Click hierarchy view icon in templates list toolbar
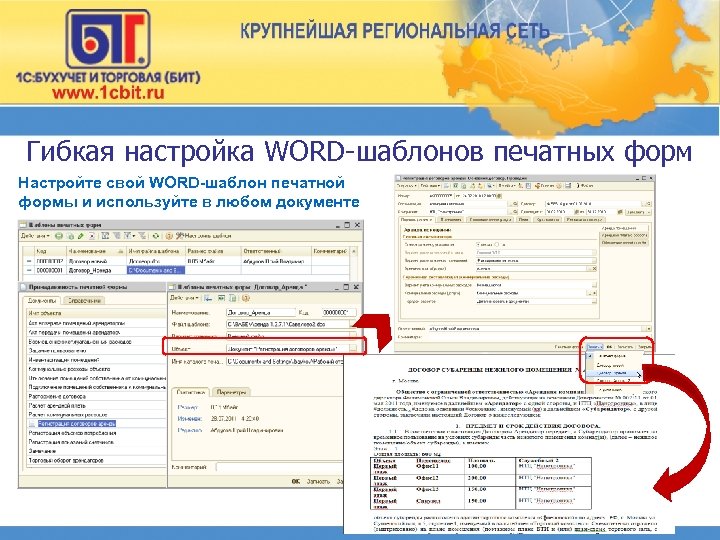This screenshot has height=540, width=720. tap(105, 236)
